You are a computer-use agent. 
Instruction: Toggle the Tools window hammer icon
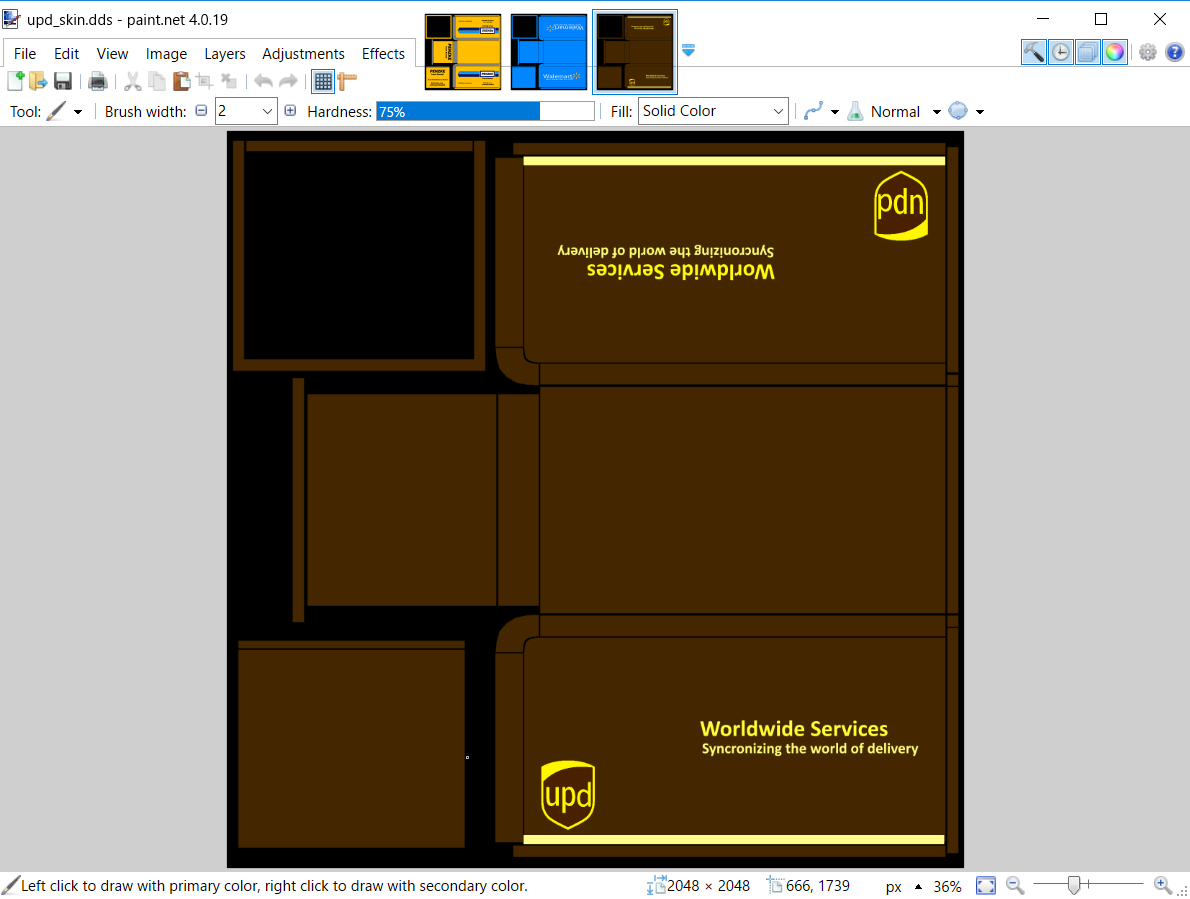coord(1034,52)
